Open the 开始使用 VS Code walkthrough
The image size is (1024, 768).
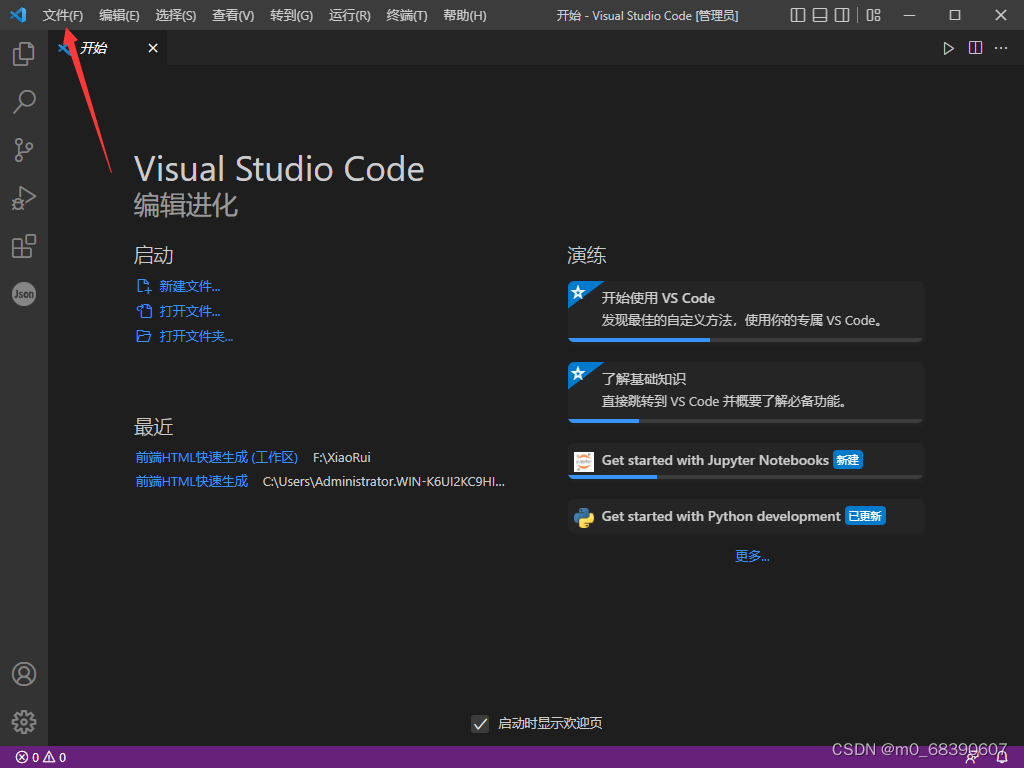[745, 312]
